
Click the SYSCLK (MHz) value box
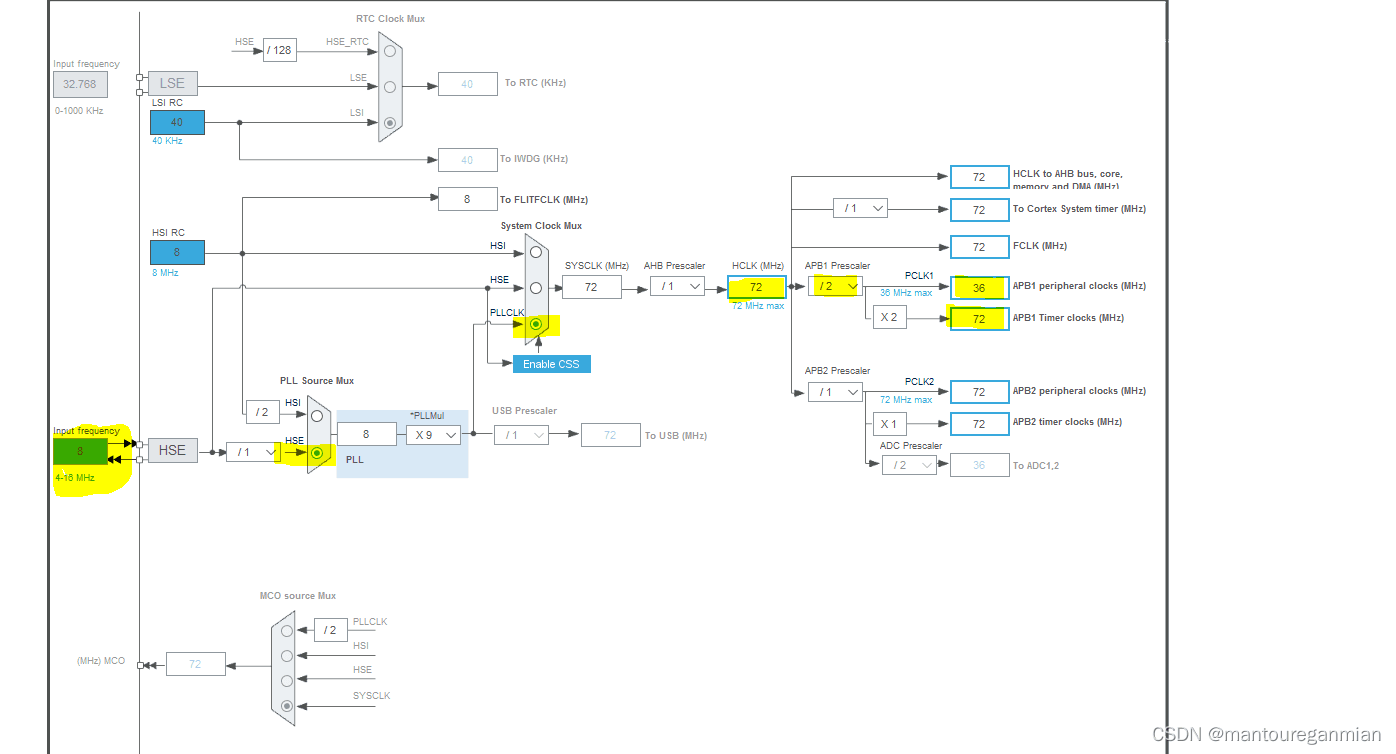click(591, 287)
